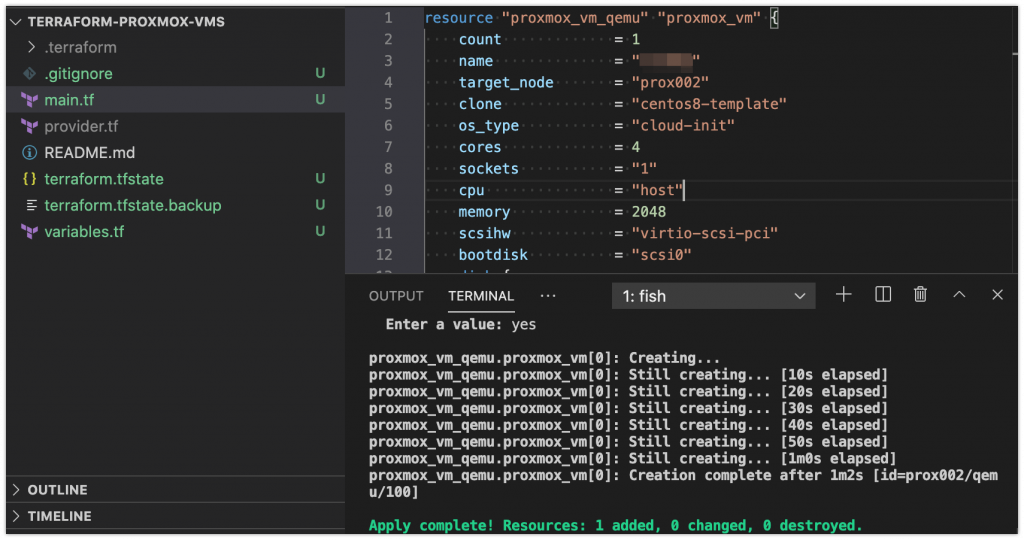Click the memory value 2048
The height and width of the screenshot is (540, 1024).
click(x=648, y=212)
